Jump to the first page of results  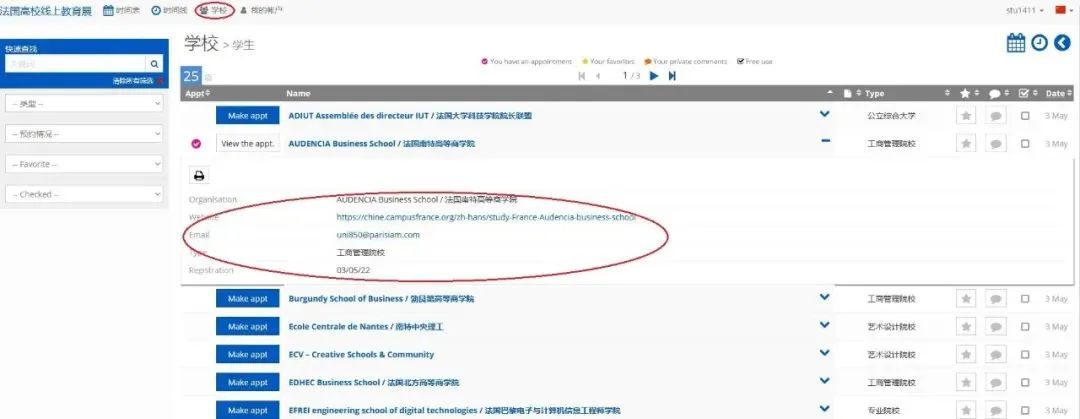tap(581, 76)
